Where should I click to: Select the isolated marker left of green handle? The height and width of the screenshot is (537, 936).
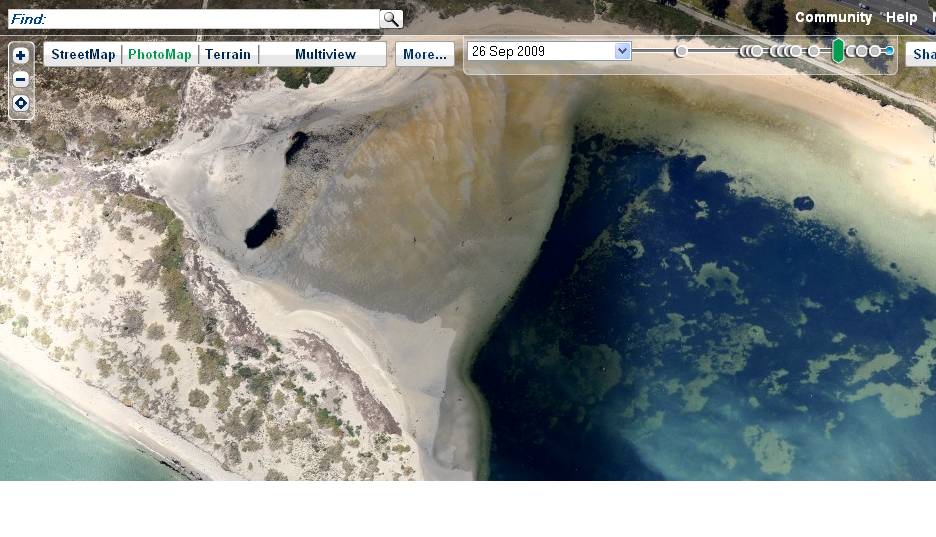(814, 51)
